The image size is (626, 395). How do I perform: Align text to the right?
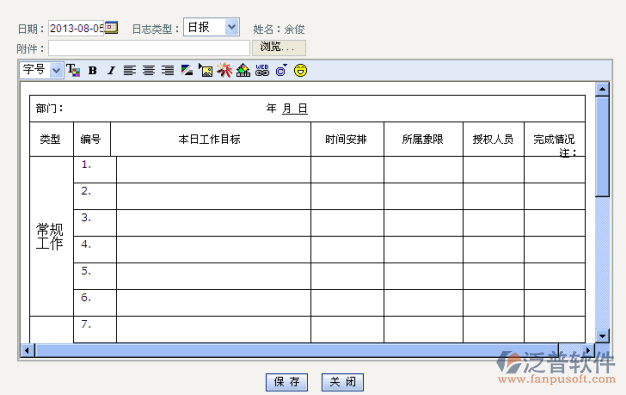click(167, 71)
